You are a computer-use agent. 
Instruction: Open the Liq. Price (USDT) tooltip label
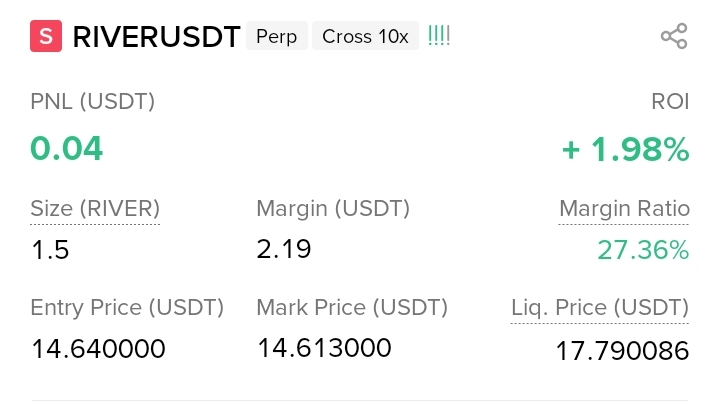click(600, 308)
